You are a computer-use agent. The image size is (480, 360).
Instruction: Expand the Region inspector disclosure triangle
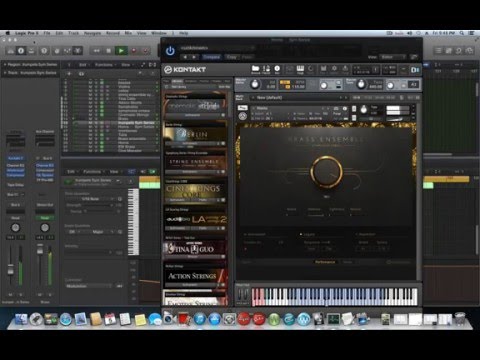click(5, 64)
